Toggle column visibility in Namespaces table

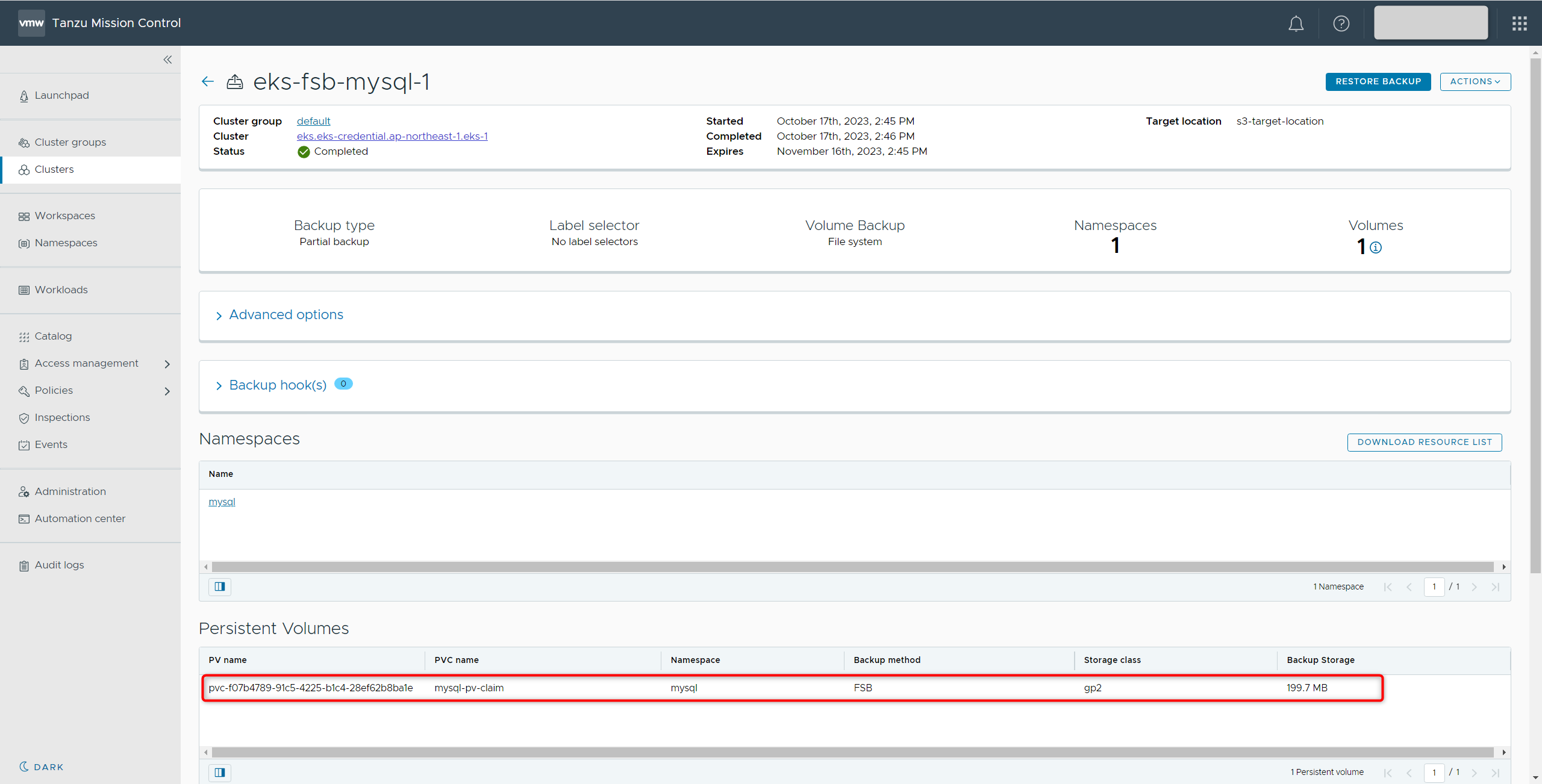pyautogui.click(x=220, y=586)
